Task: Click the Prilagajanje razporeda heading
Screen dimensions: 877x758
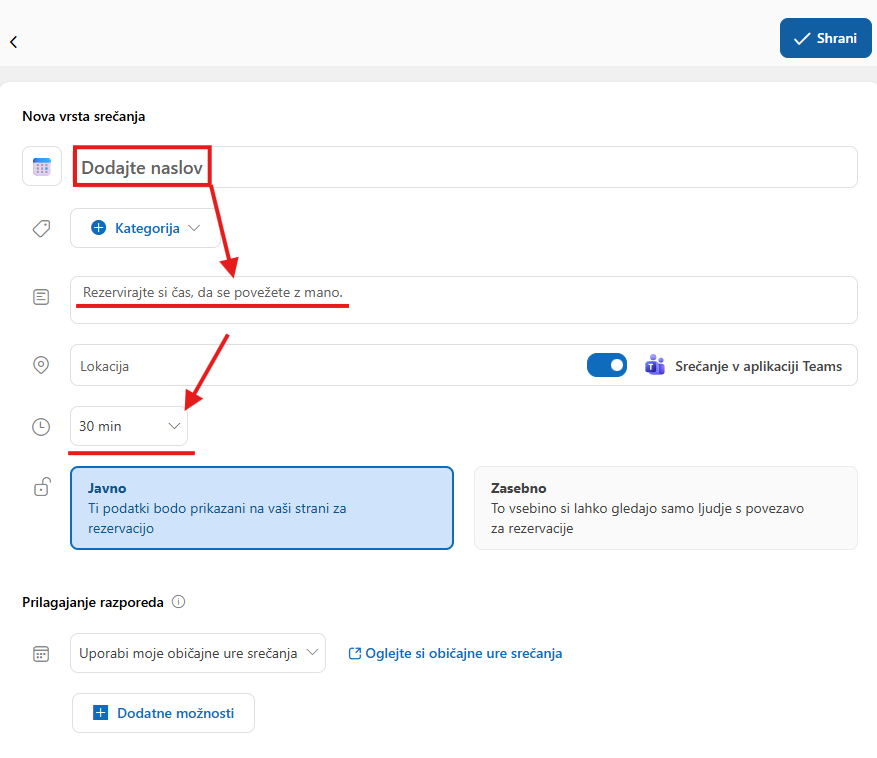Action: coord(93,602)
